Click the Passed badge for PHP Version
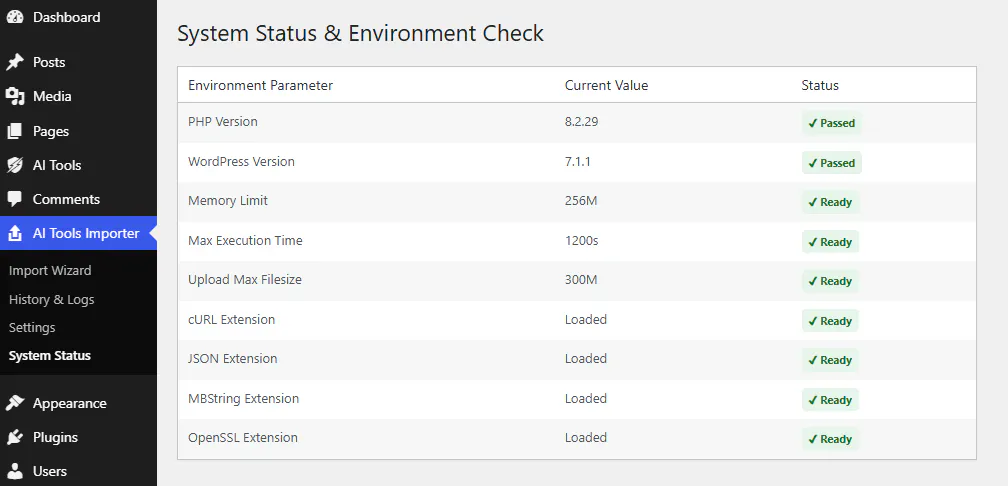The width and height of the screenshot is (1008, 486). (831, 123)
